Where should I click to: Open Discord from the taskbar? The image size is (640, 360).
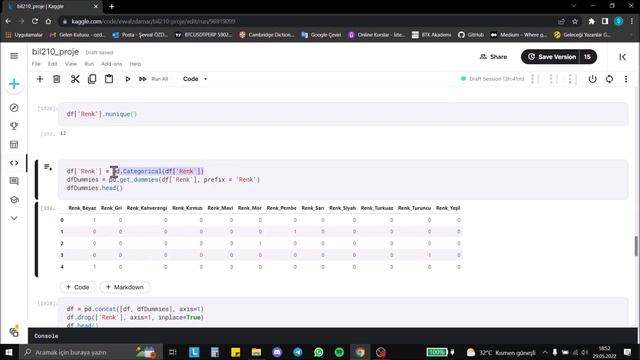coord(277,352)
